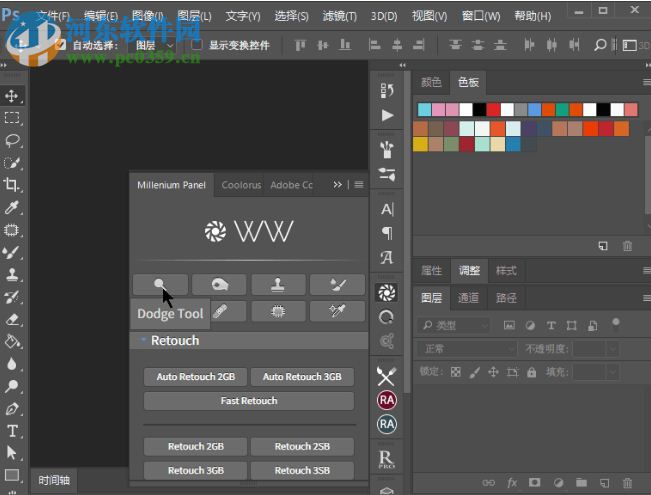Click the Retouch 2SB button
This screenshot has height=495, width=651.
coord(302,446)
